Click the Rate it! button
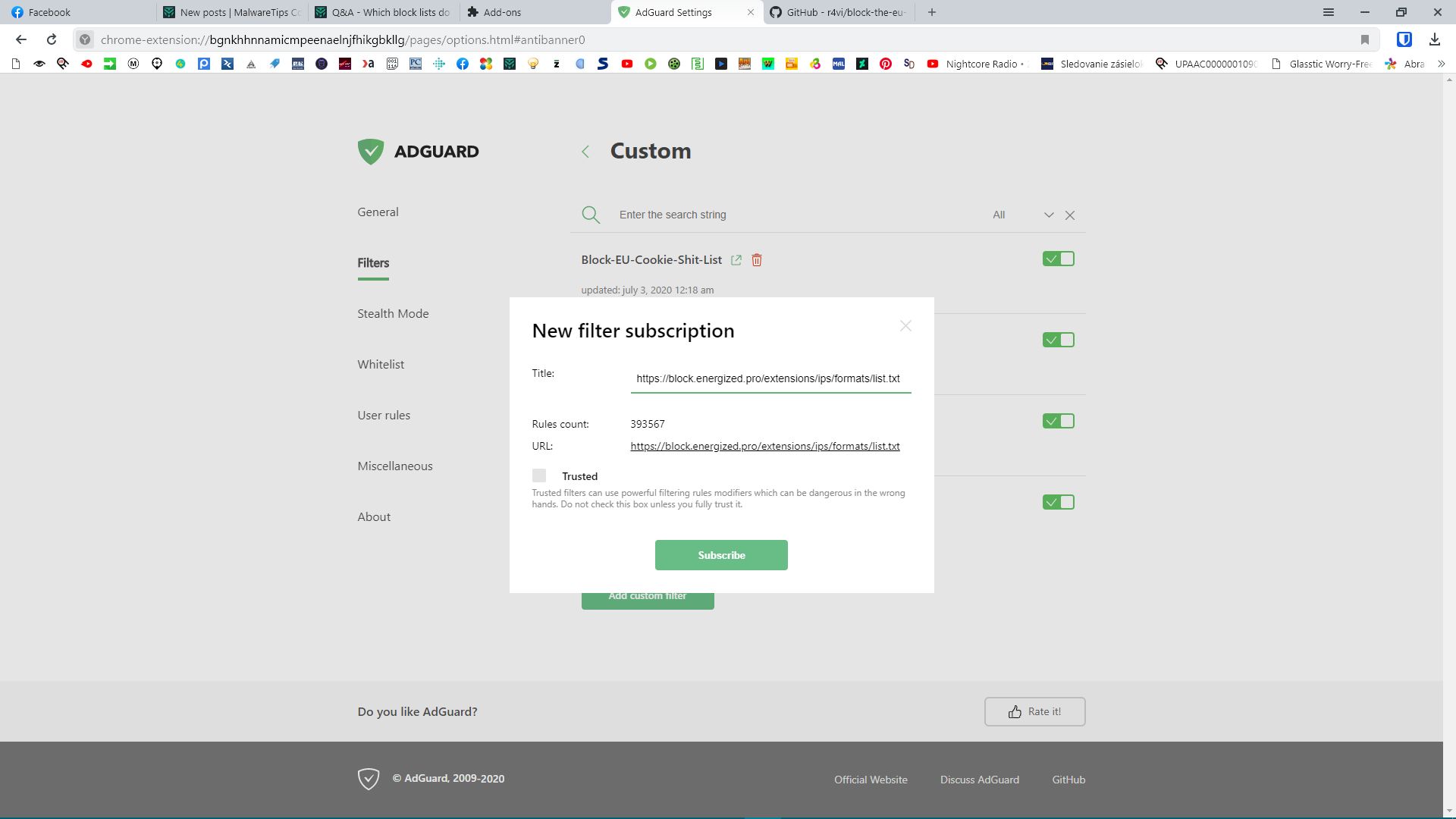The image size is (1456, 819). (1035, 711)
